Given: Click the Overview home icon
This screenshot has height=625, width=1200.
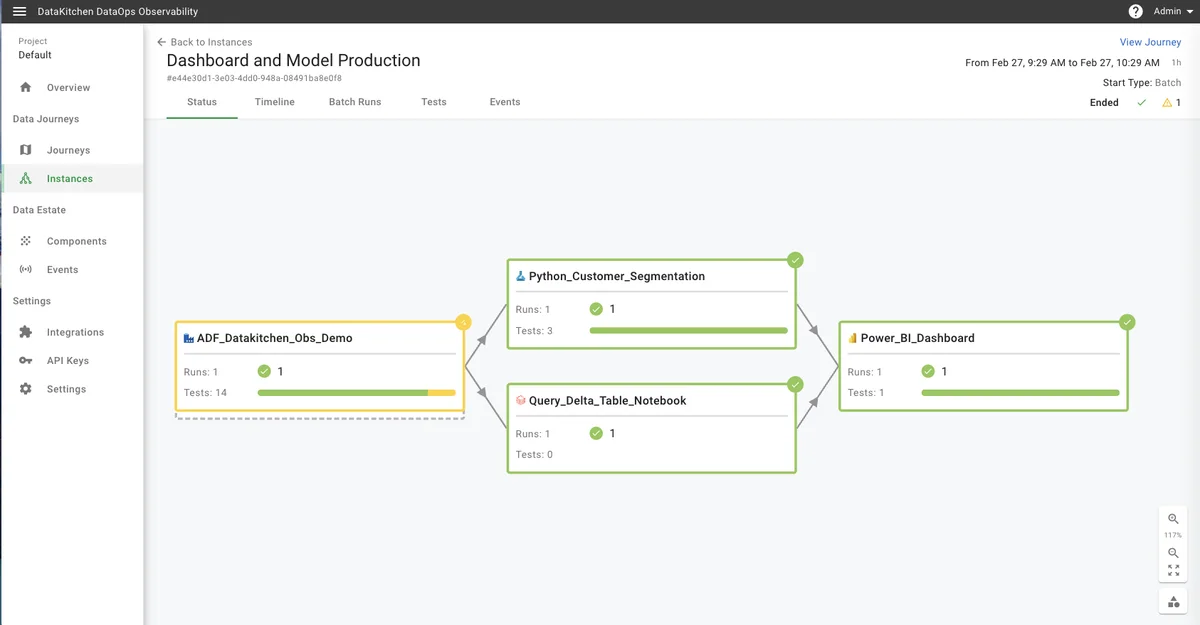Looking at the screenshot, I should 26,88.
